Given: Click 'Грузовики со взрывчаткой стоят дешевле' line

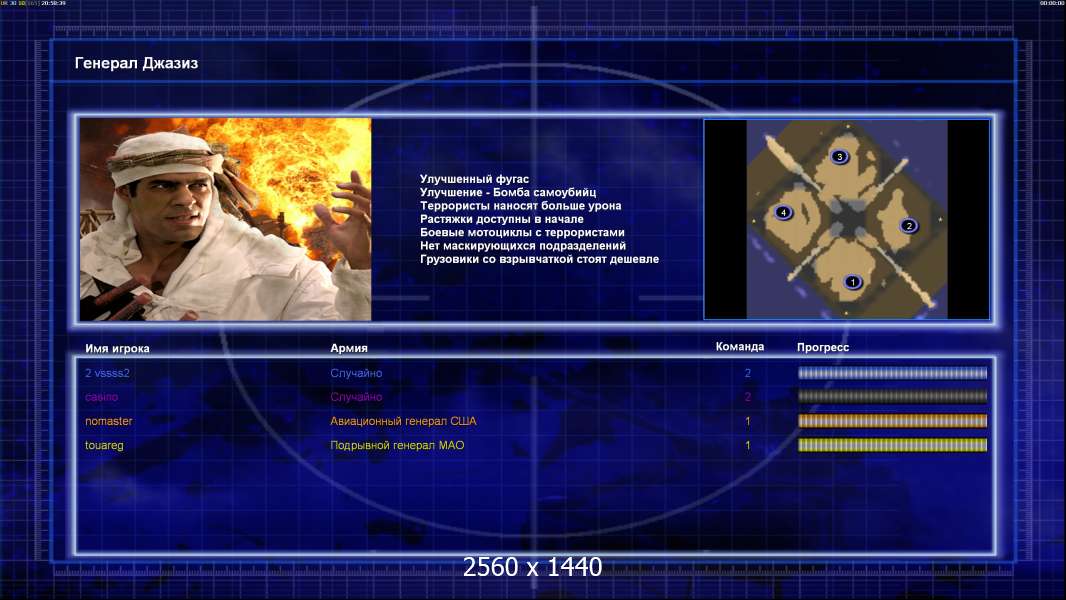Looking at the screenshot, I should 539,259.
